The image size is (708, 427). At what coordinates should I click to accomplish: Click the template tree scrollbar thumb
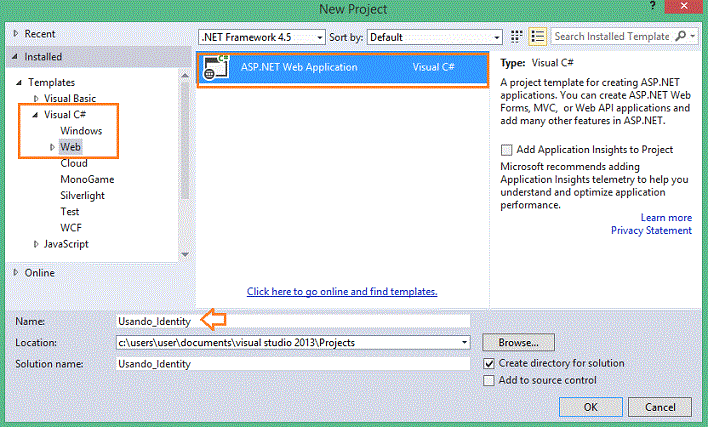coord(185,140)
